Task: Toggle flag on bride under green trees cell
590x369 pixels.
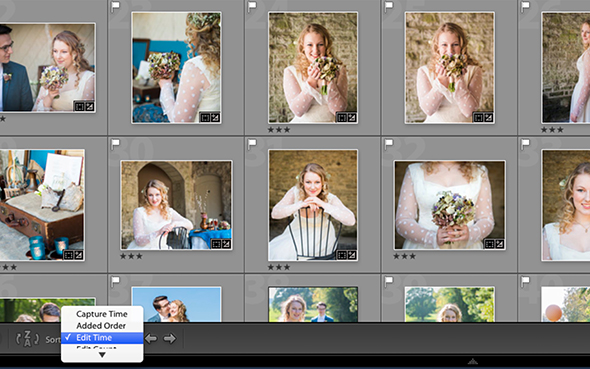Action: click(389, 281)
